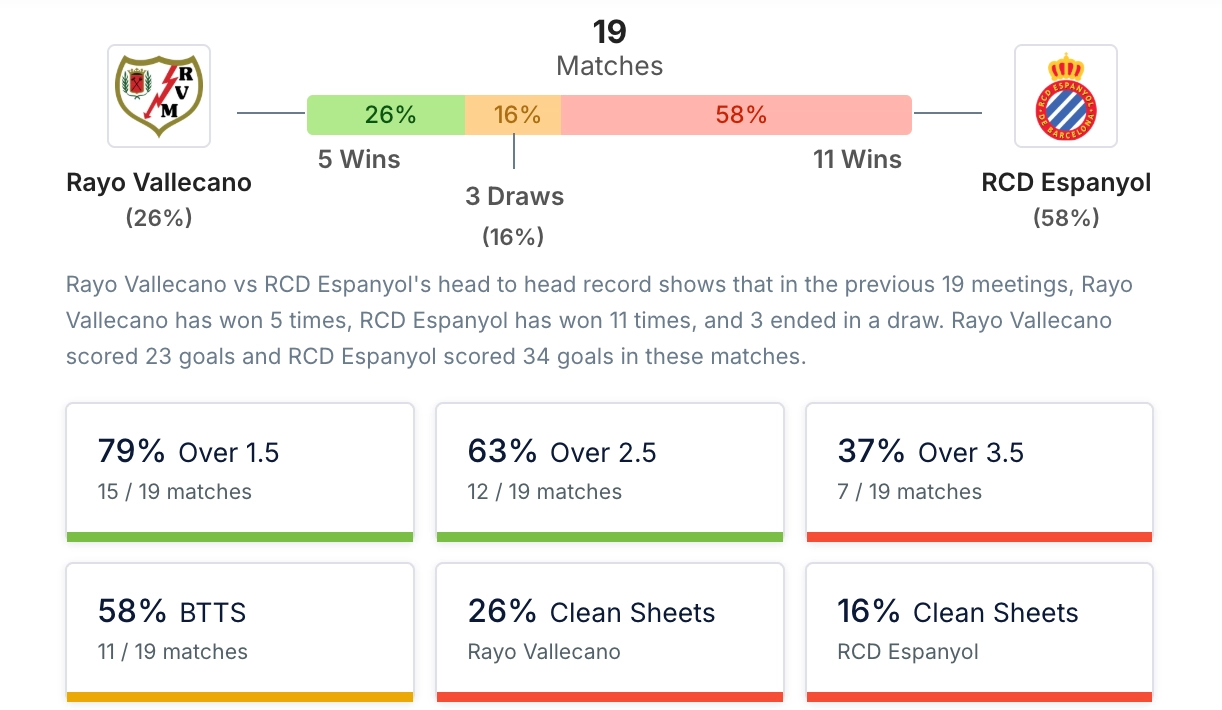This screenshot has height=710, width=1222.
Task: Click the green 26% wins bar segment
Action: tap(386, 115)
